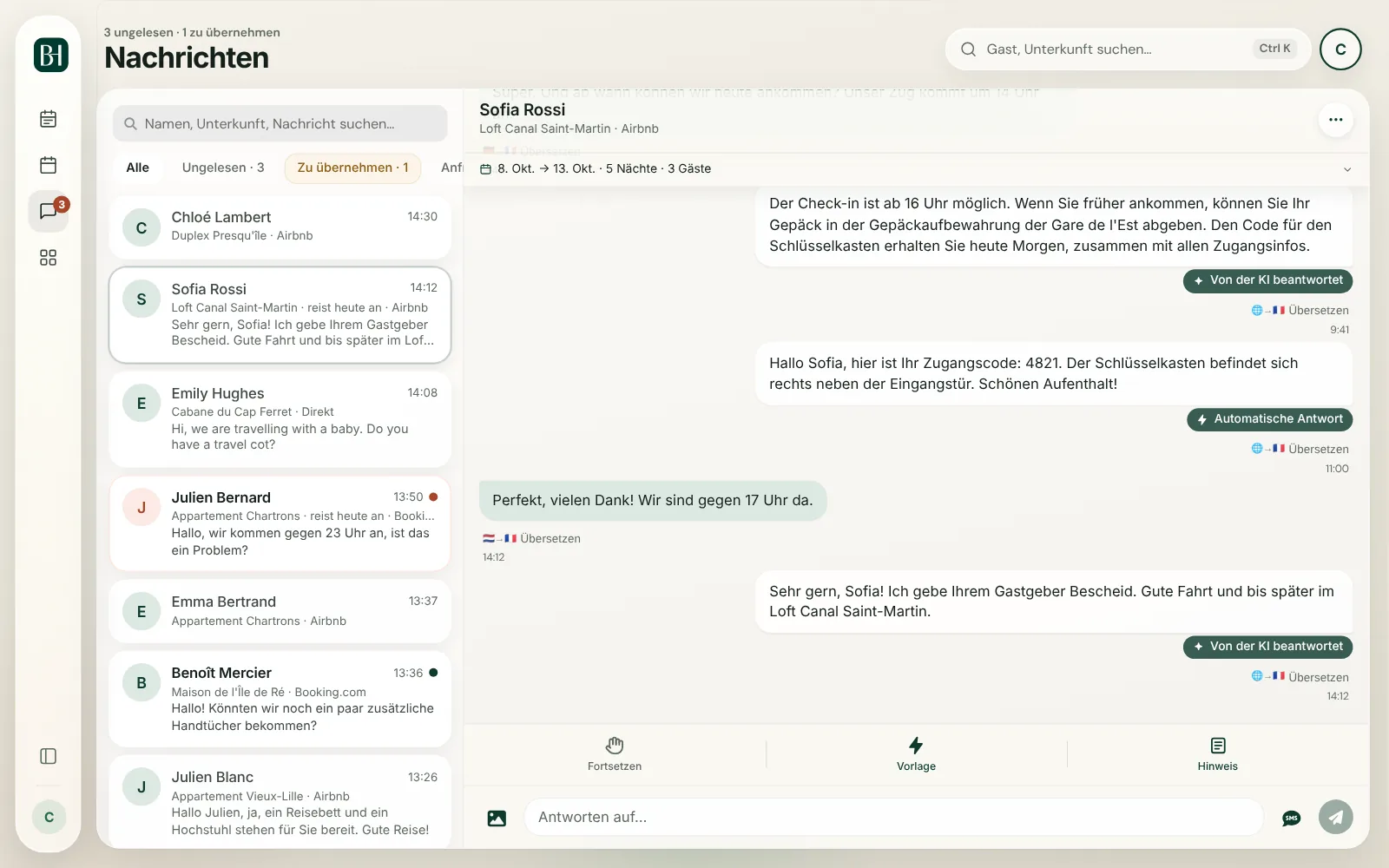1389x868 pixels.
Task: Focus the global search 'Gast, Unterkunft suchen…'
Action: tap(1128, 49)
